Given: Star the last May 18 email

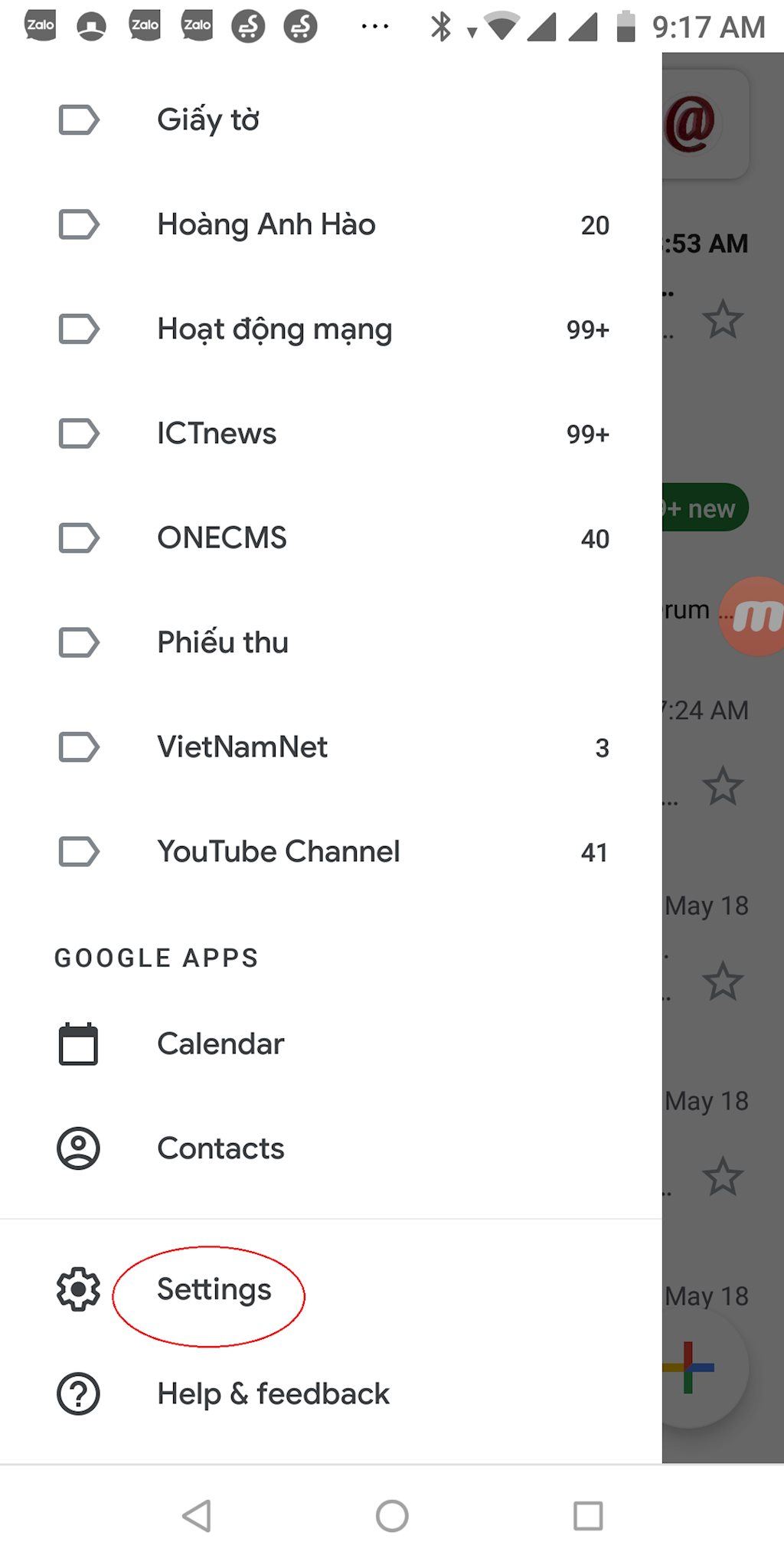Looking at the screenshot, I should coord(722,1177).
